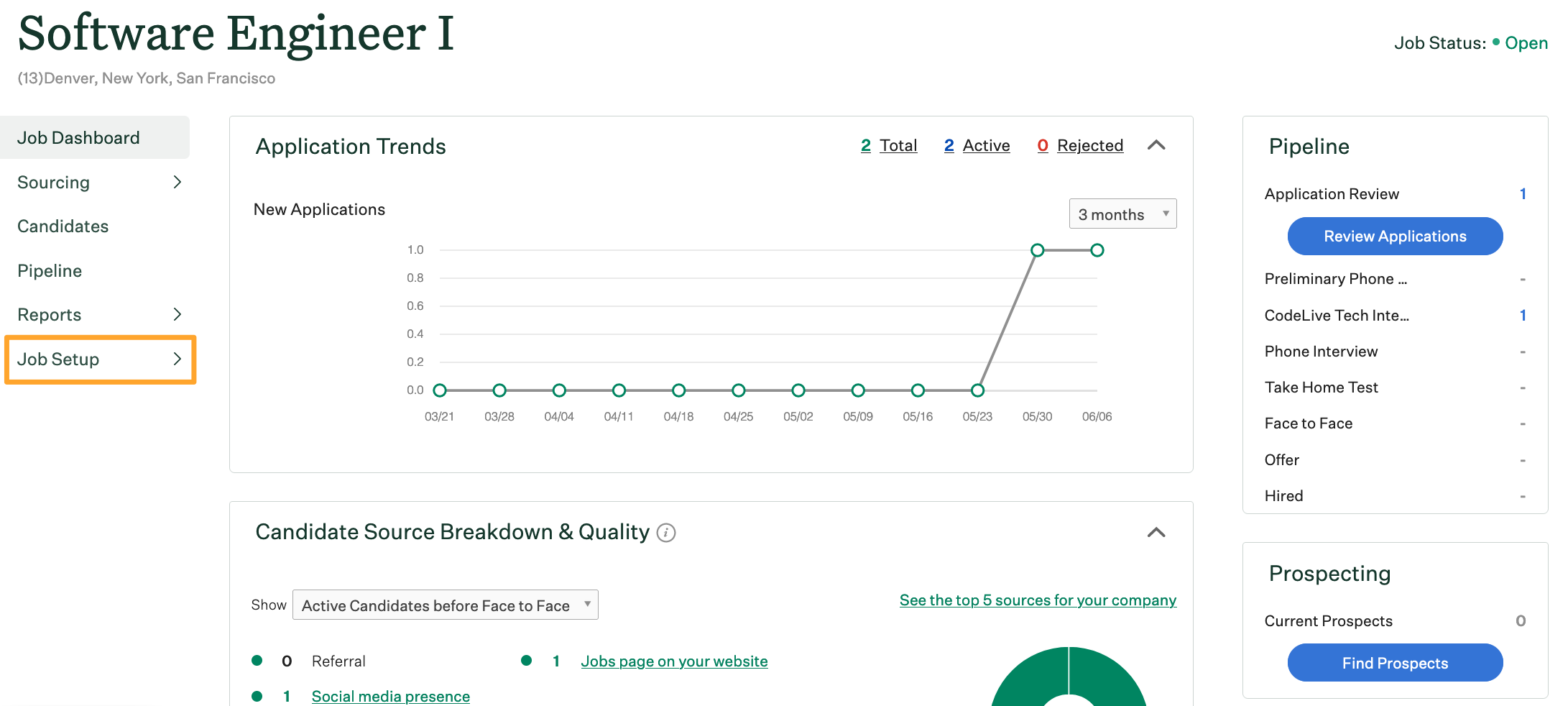This screenshot has height=706, width=1568.
Task: Open Jobs page on your website link
Action: (x=674, y=661)
